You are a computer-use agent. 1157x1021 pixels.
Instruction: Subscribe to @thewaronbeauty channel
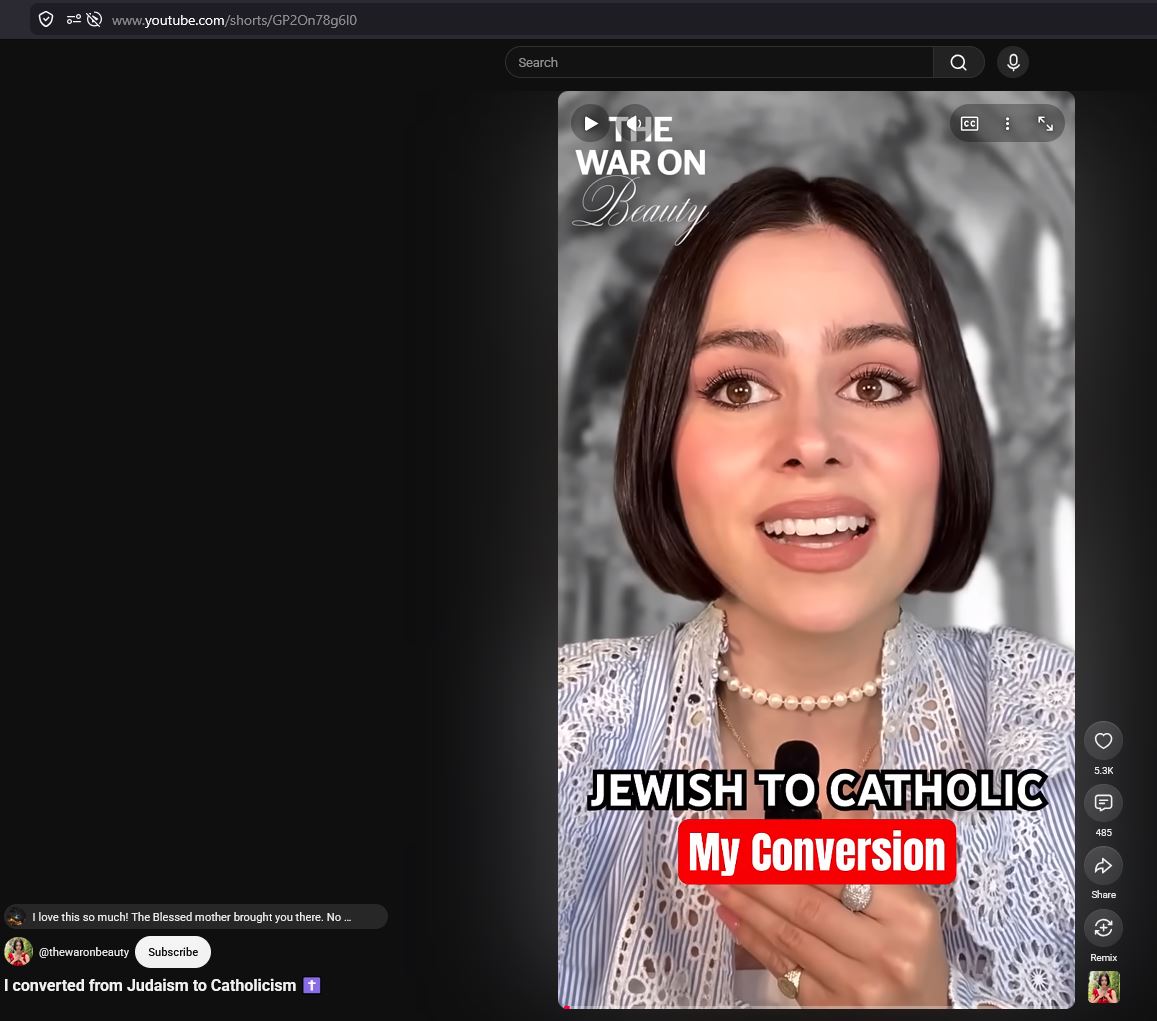pyautogui.click(x=173, y=952)
